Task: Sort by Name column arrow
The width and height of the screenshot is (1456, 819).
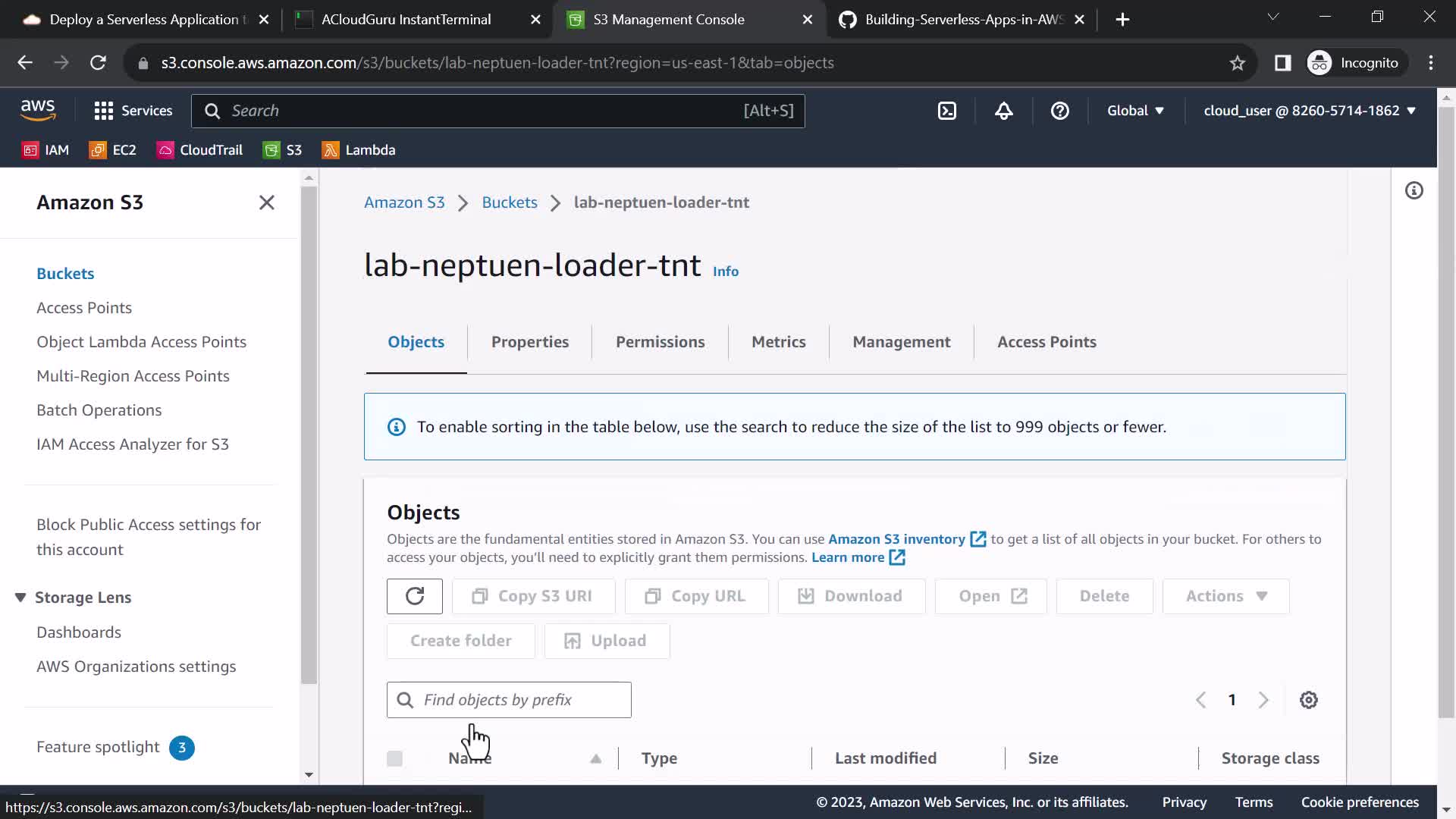Action: point(595,758)
